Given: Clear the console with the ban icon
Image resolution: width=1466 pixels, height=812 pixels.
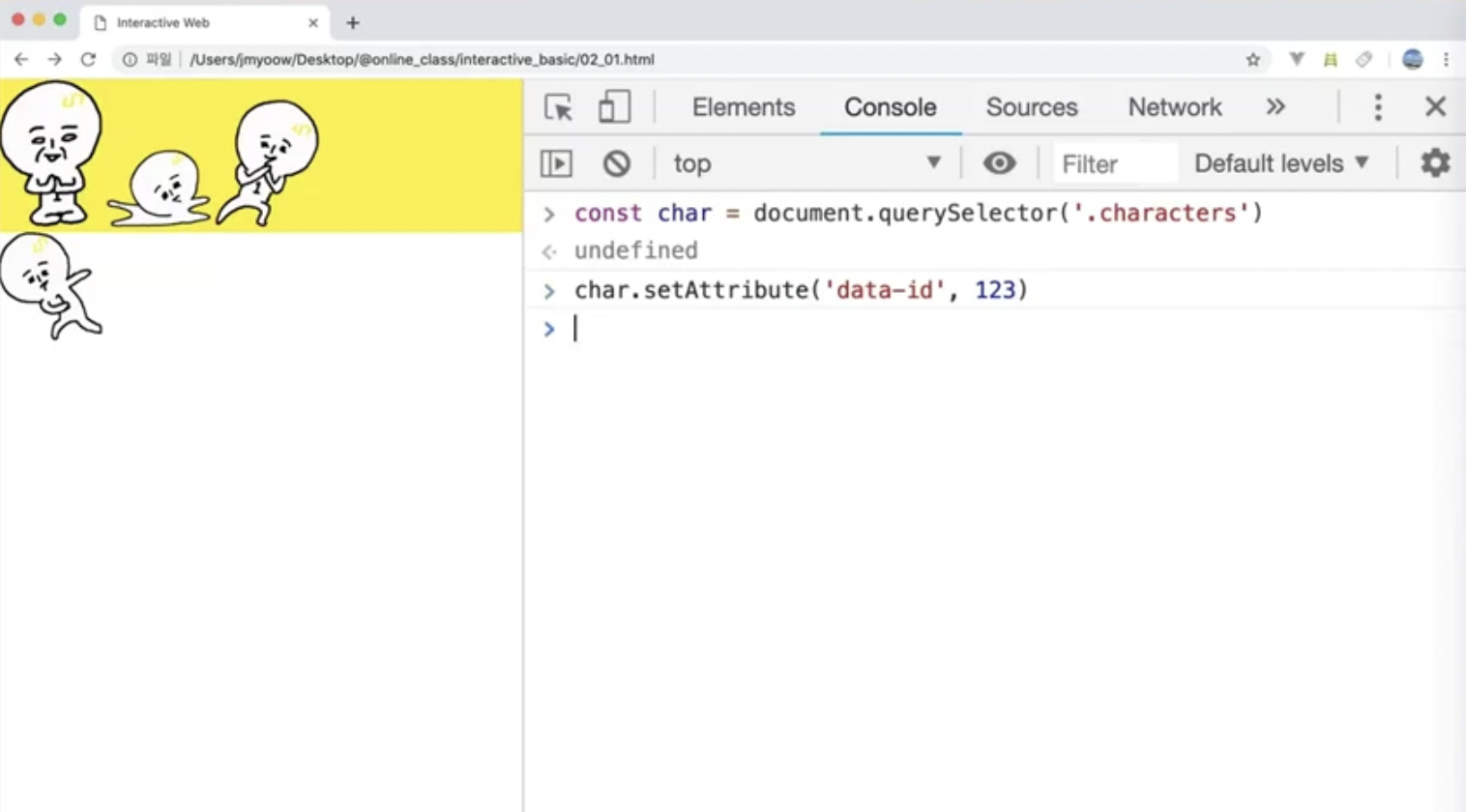Looking at the screenshot, I should pyautogui.click(x=616, y=163).
